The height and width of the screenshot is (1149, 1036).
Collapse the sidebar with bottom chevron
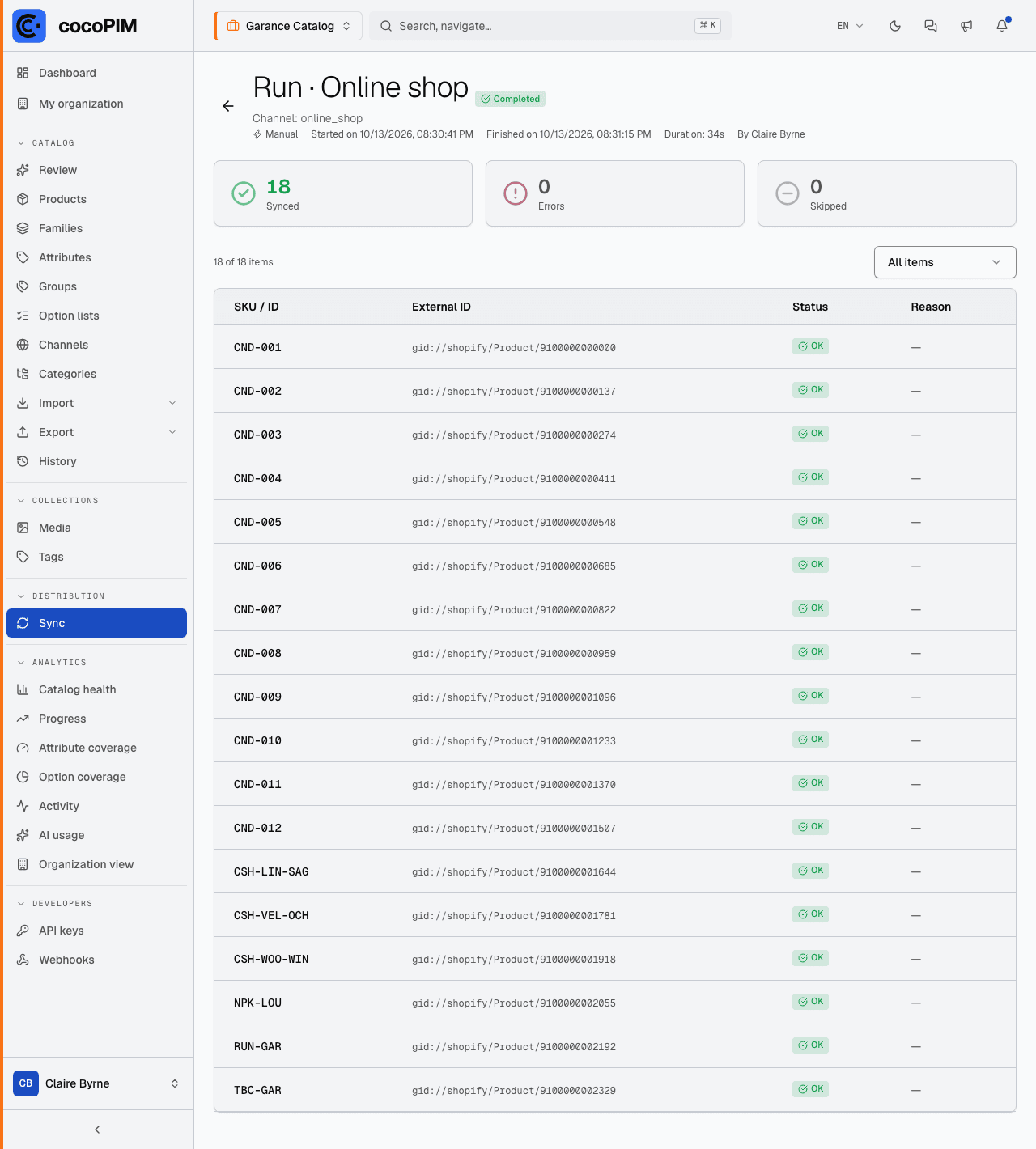(97, 1130)
